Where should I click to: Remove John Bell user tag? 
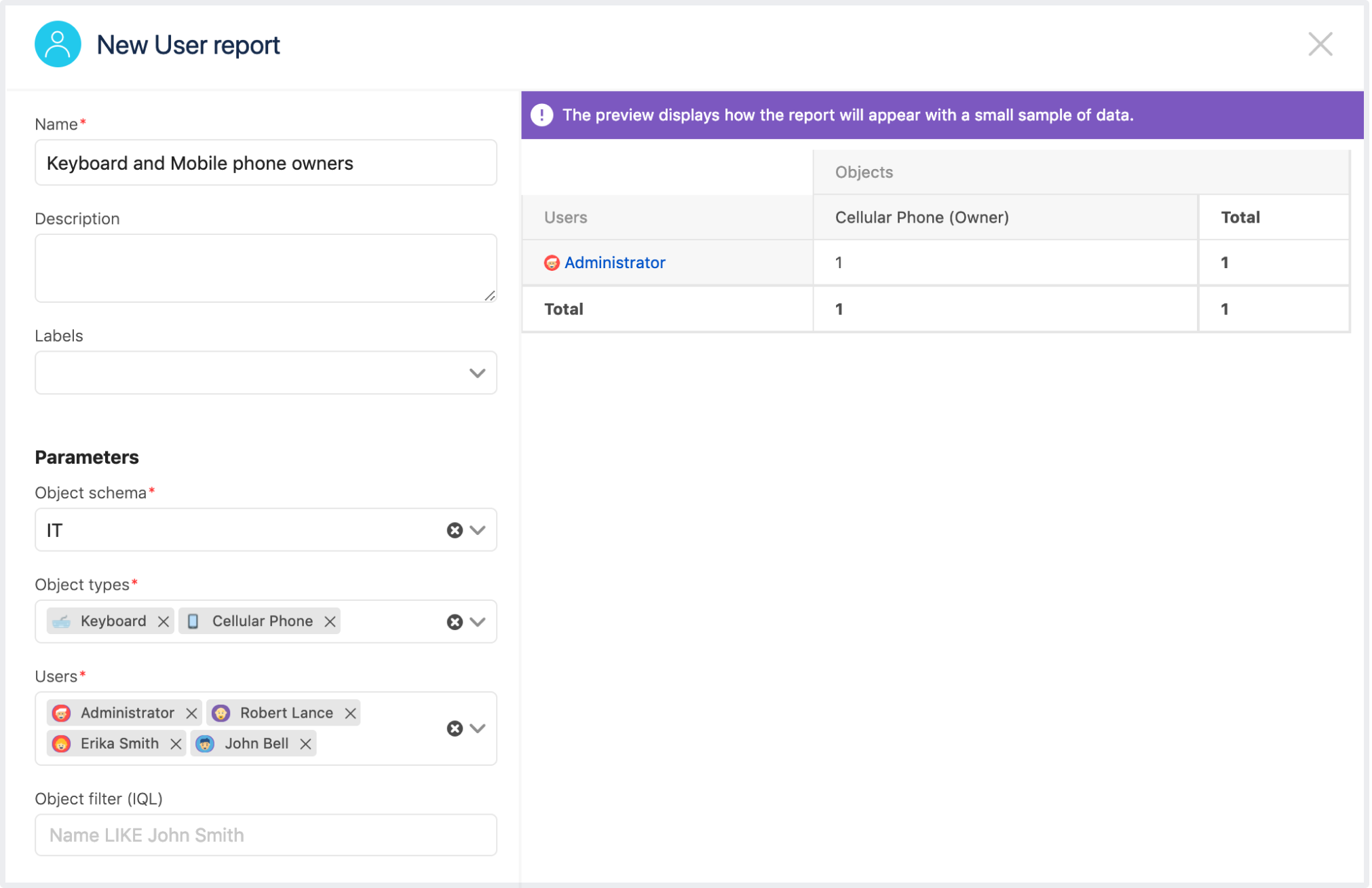[x=305, y=743]
